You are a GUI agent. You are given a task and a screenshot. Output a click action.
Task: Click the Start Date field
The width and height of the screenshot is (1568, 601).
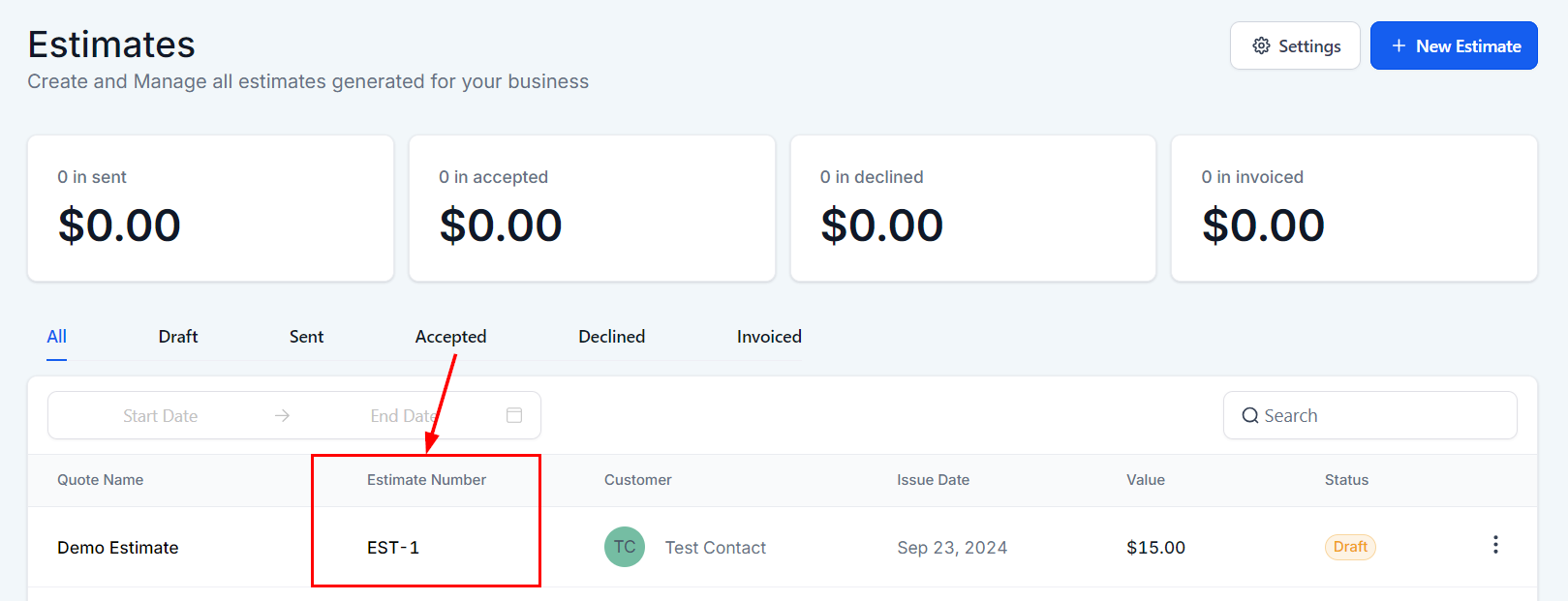pos(160,415)
